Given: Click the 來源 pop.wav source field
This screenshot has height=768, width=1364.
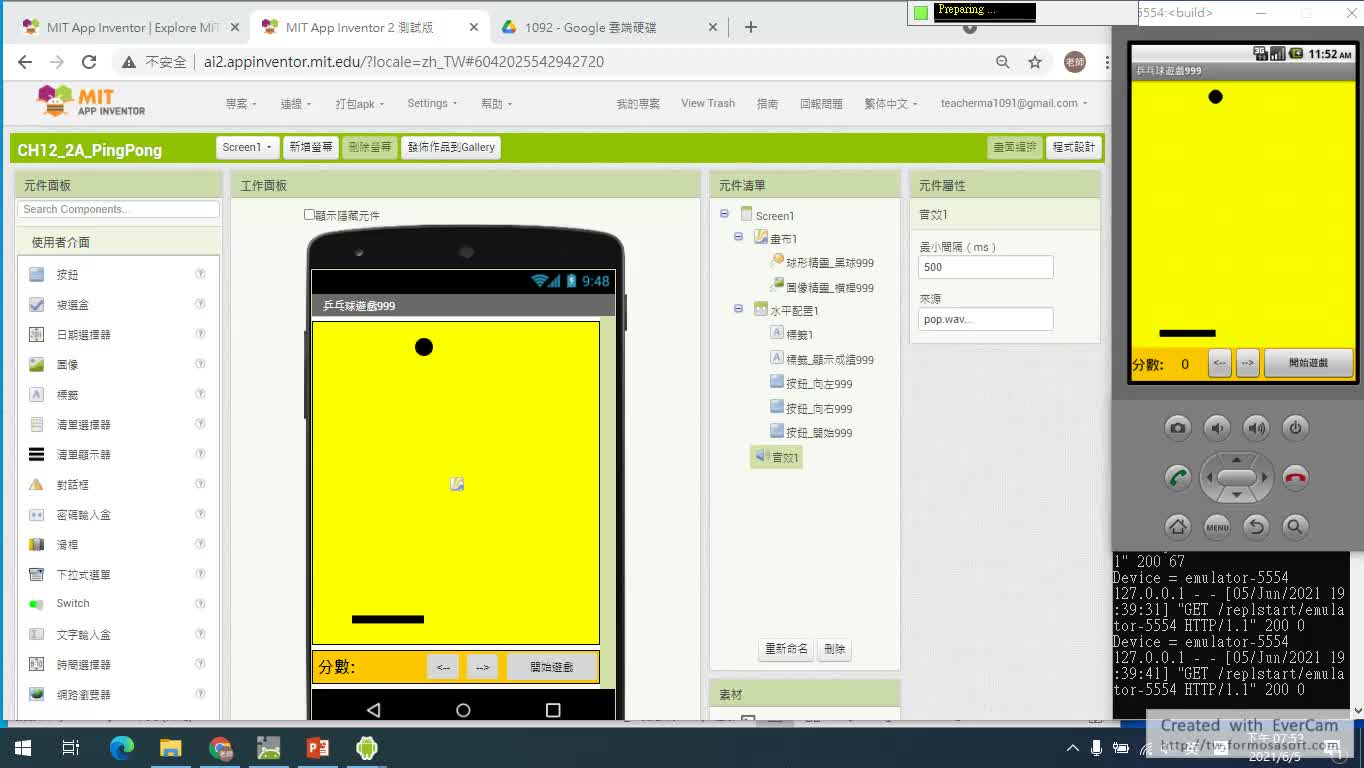Looking at the screenshot, I should tap(985, 319).
